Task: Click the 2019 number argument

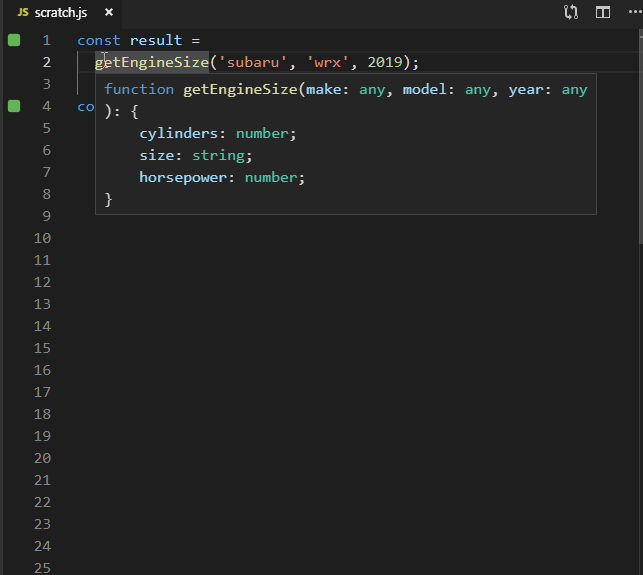Action: pyautogui.click(x=385, y=62)
